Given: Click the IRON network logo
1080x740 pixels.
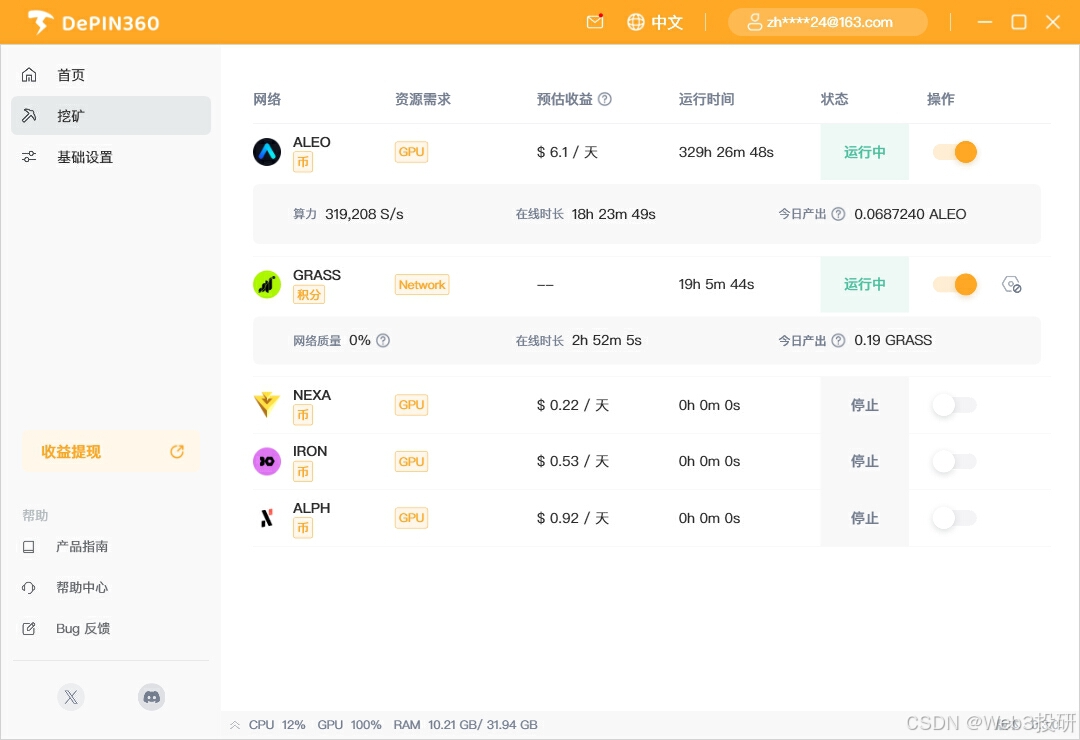Looking at the screenshot, I should [x=267, y=461].
